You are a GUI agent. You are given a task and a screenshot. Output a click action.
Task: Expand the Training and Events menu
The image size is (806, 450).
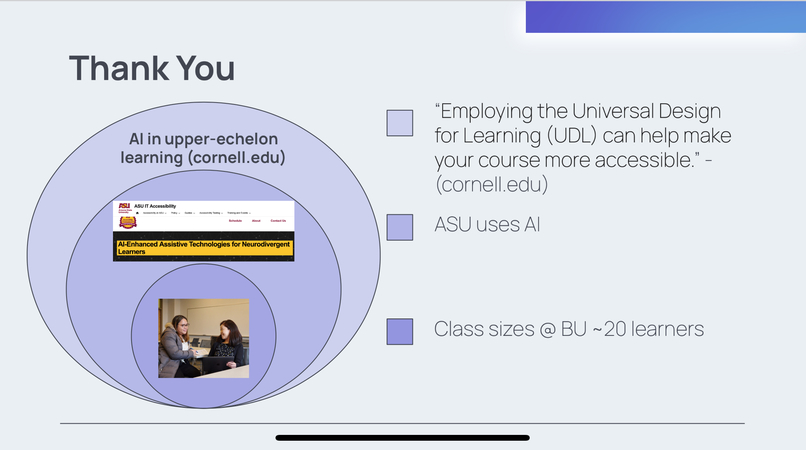pyautogui.click(x=239, y=213)
